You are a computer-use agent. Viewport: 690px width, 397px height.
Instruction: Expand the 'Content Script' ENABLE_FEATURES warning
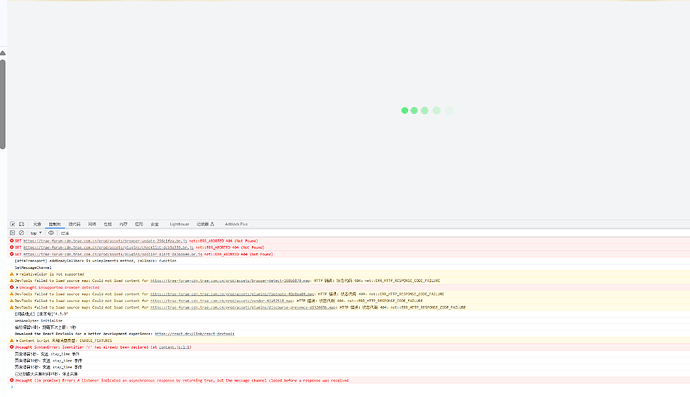pos(17,341)
